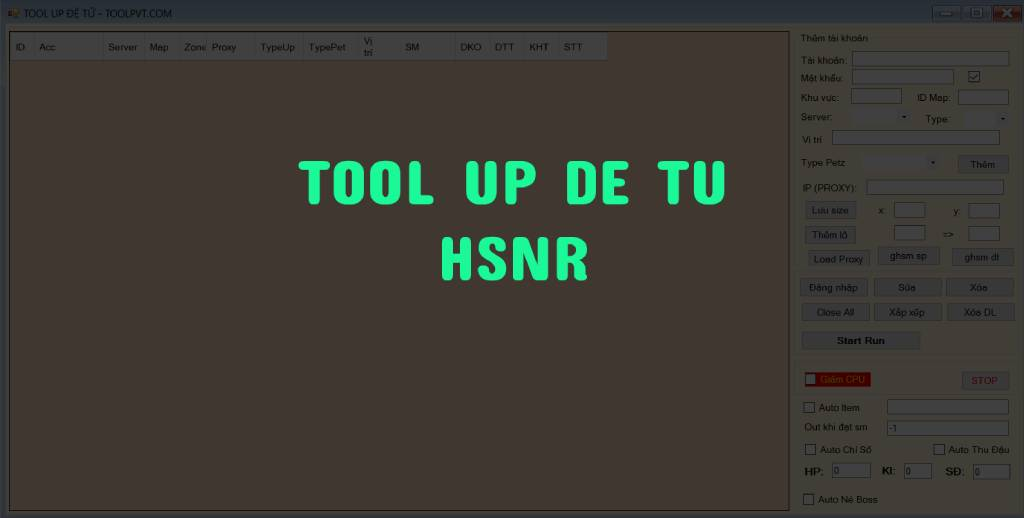Click the Tài khoản input field
Image resolution: width=1024 pixels, height=518 pixels.
pyautogui.click(x=930, y=59)
